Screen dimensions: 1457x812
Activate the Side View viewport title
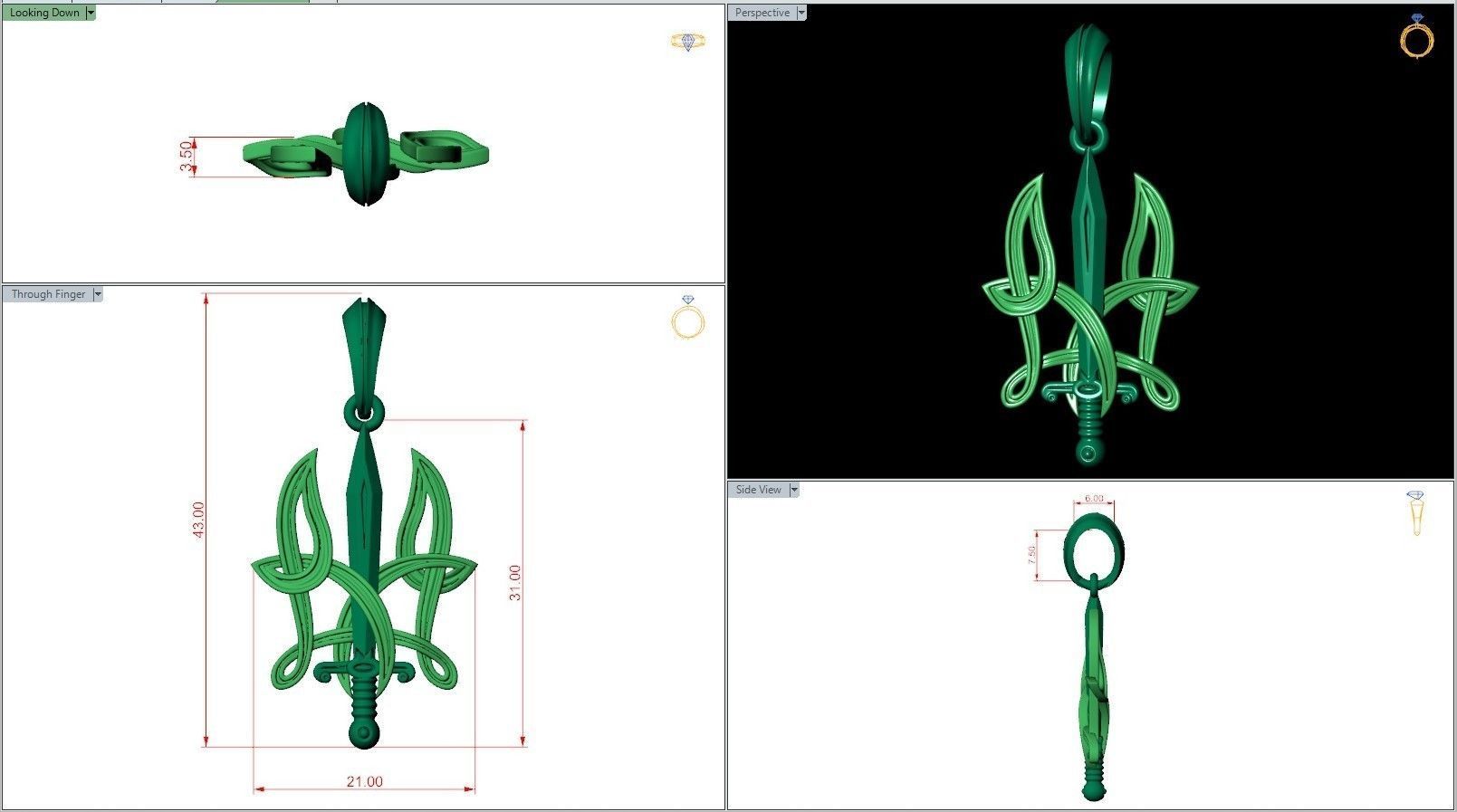(x=759, y=490)
